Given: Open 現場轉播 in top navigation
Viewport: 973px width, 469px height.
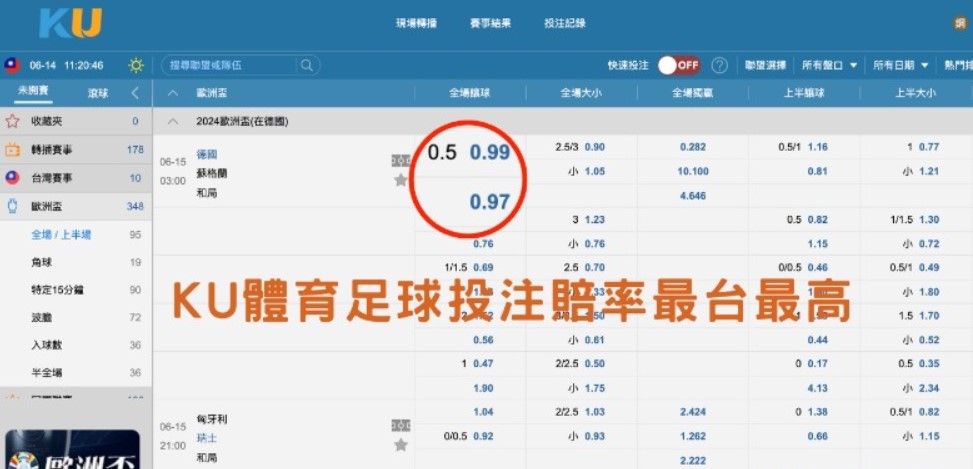Looking at the screenshot, I should (x=416, y=24).
